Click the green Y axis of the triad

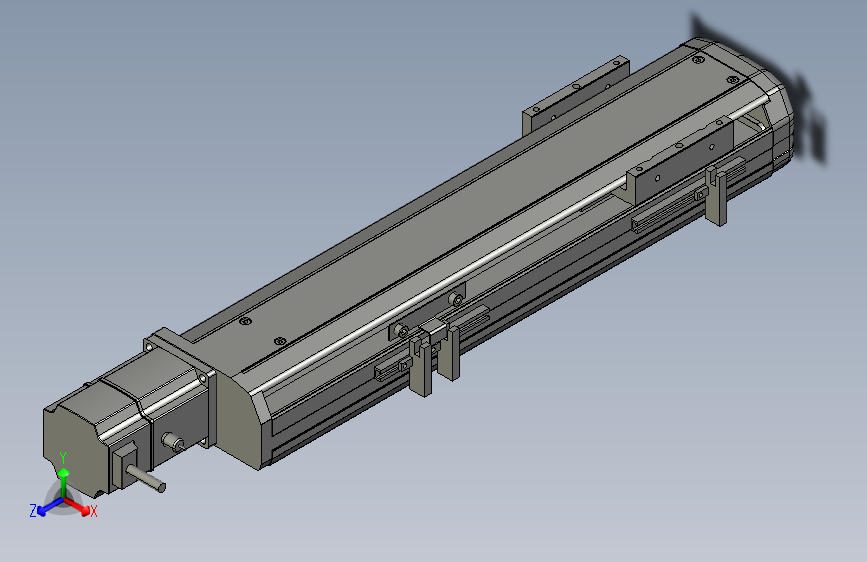[x=64, y=482]
